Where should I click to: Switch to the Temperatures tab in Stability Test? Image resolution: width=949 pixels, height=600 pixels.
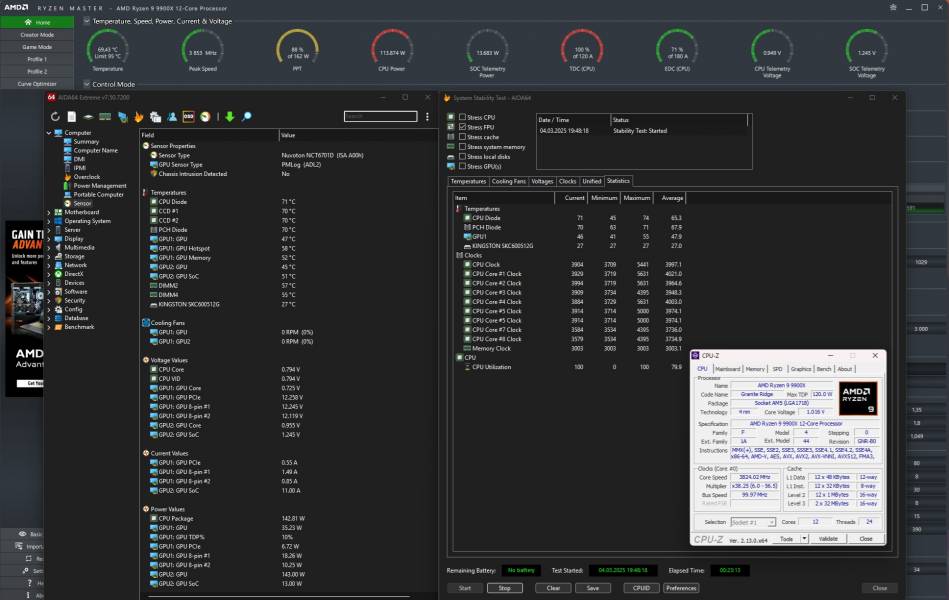(468, 181)
